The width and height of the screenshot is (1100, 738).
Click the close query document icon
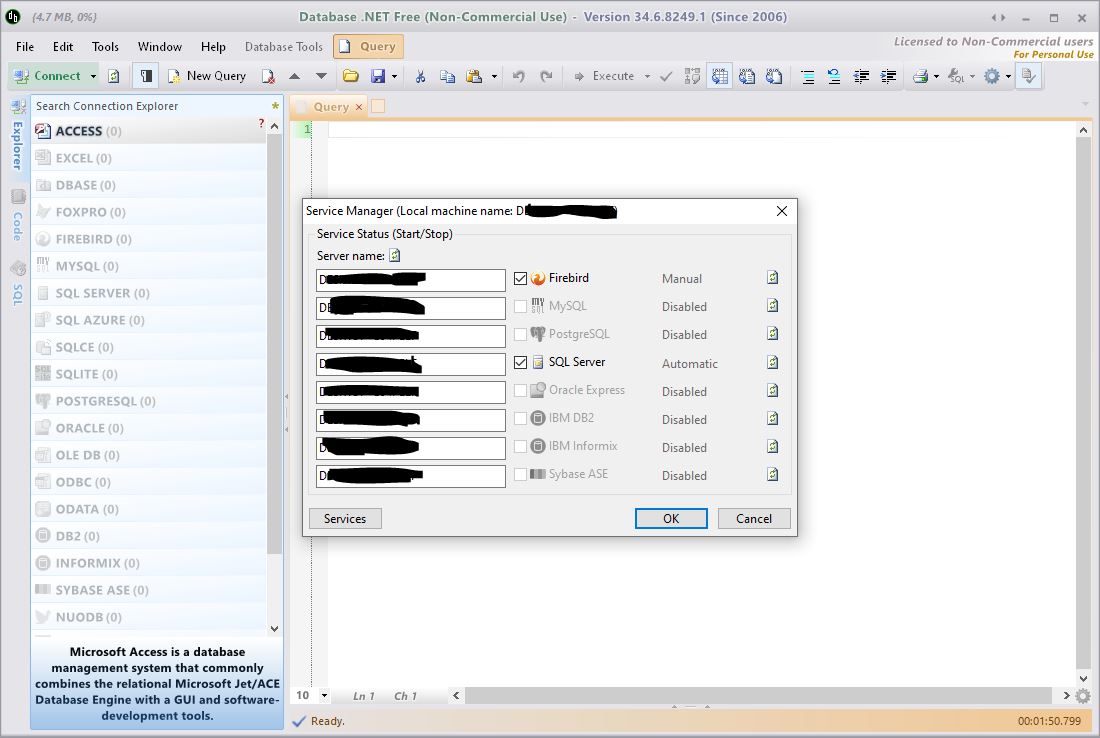tap(268, 76)
